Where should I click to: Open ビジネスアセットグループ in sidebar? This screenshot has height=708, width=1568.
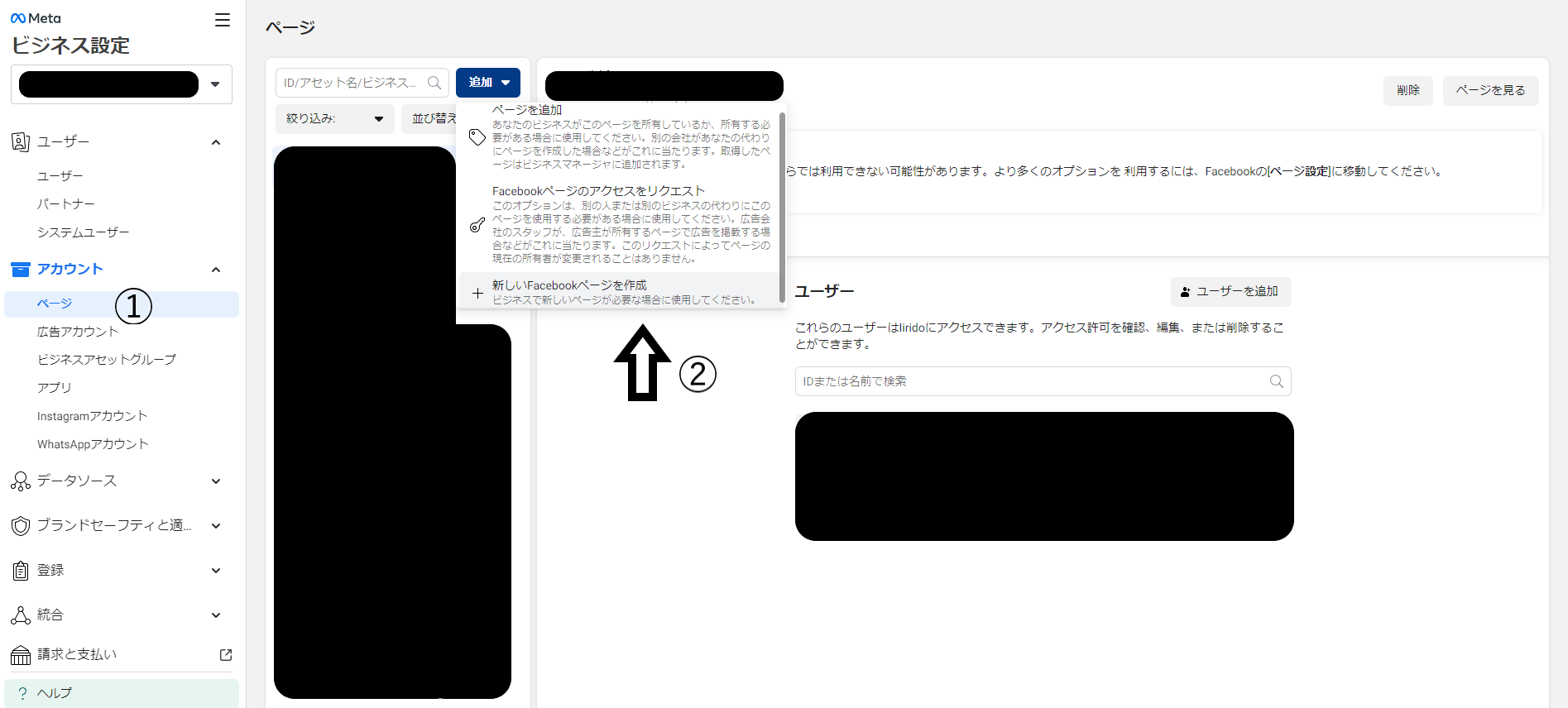(106, 360)
